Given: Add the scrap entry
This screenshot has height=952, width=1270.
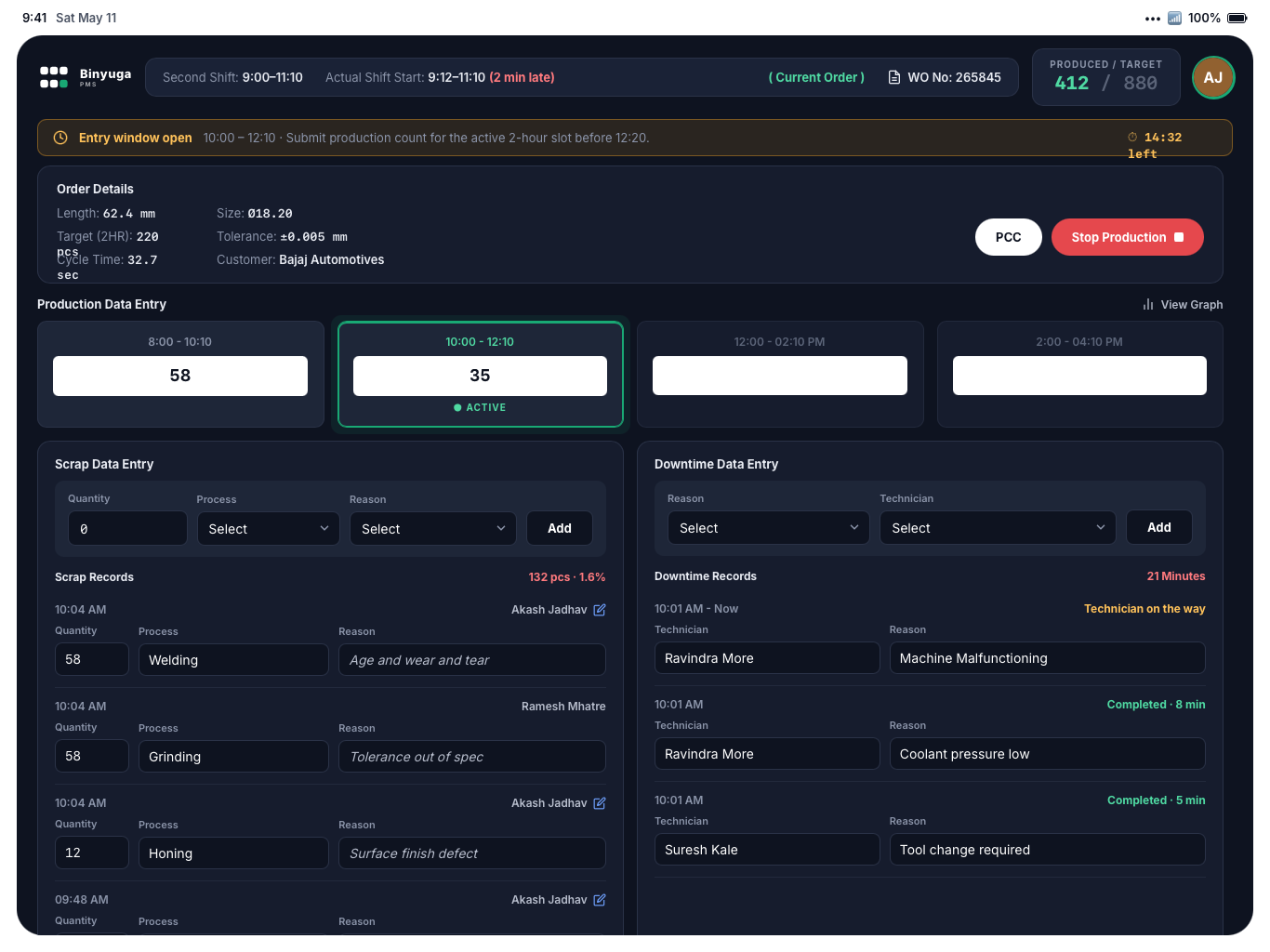Looking at the screenshot, I should pos(560,528).
